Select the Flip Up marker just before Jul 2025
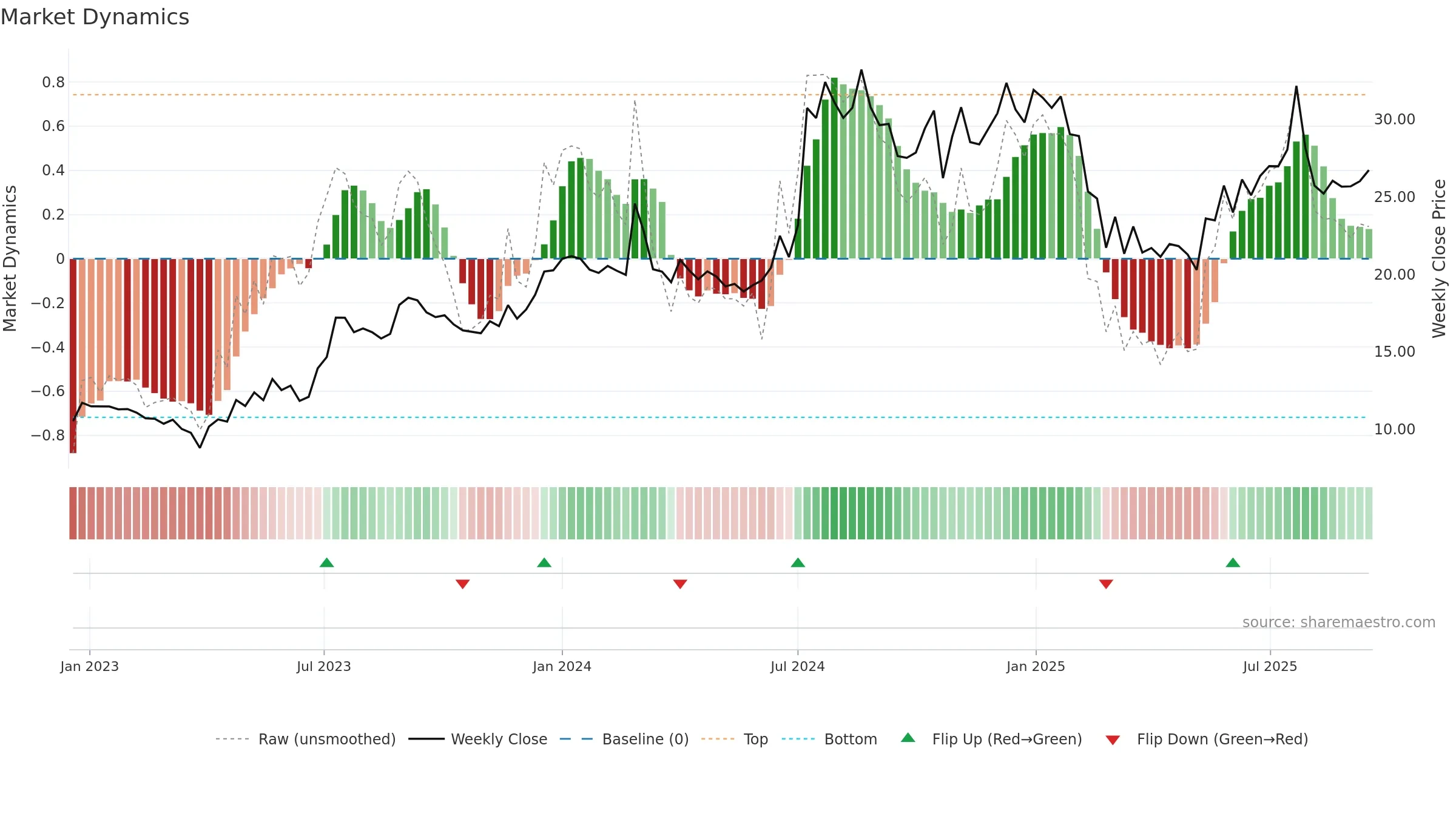 [x=1233, y=563]
